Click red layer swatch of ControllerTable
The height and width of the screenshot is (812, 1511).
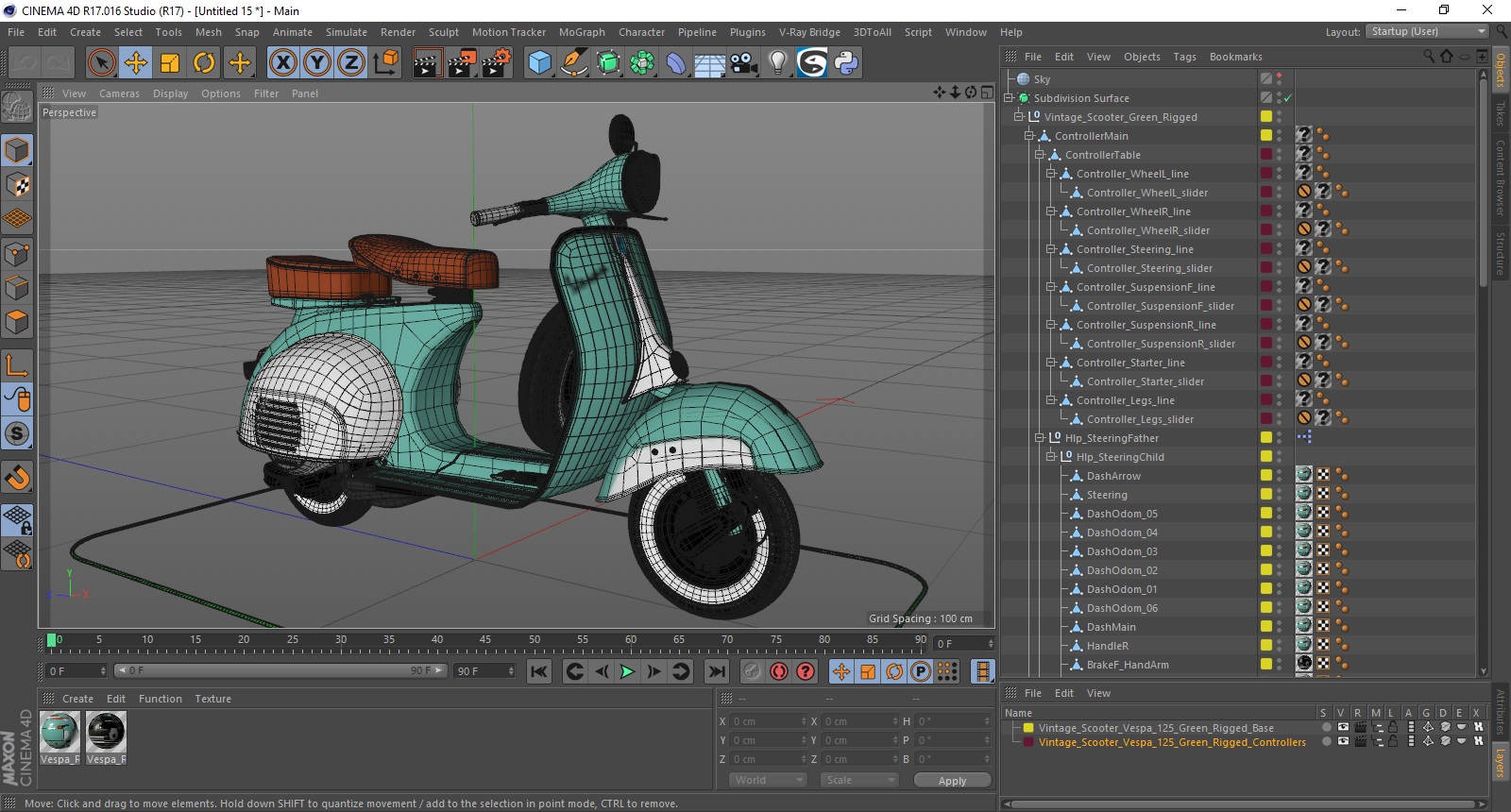1266,154
